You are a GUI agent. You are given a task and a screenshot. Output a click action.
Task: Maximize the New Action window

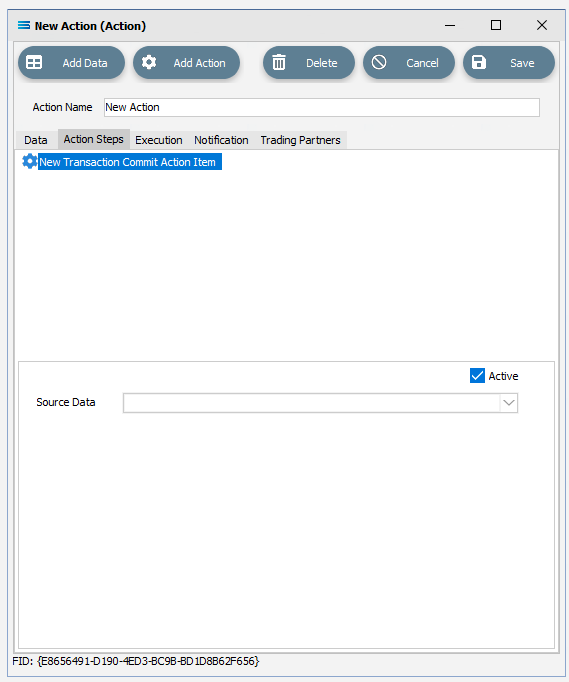(495, 25)
